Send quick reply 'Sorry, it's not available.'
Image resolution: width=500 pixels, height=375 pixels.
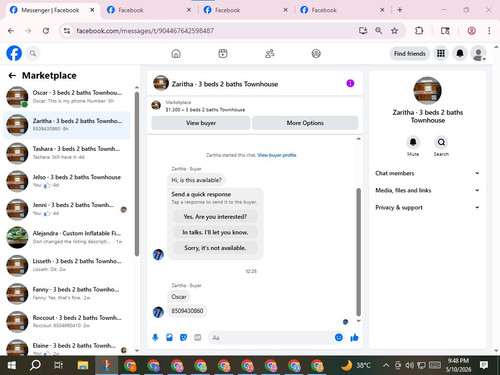pos(215,248)
